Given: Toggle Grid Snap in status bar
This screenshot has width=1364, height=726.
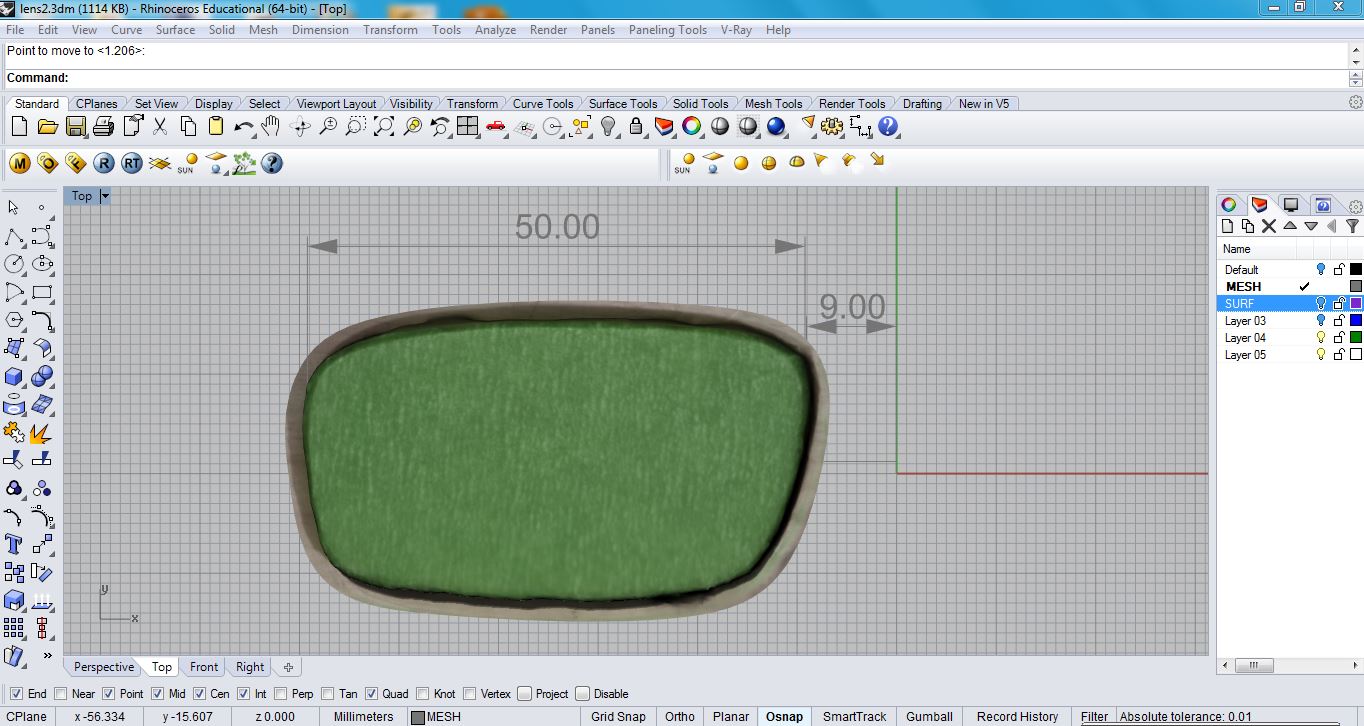Looking at the screenshot, I should coord(618,716).
